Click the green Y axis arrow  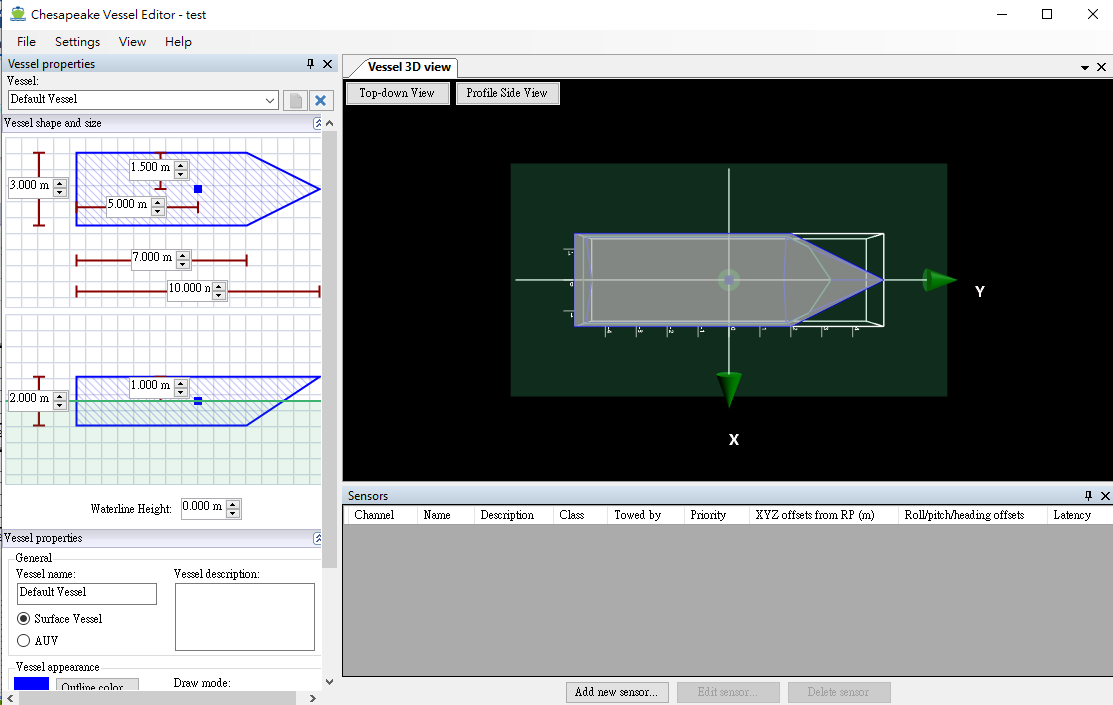(x=938, y=280)
